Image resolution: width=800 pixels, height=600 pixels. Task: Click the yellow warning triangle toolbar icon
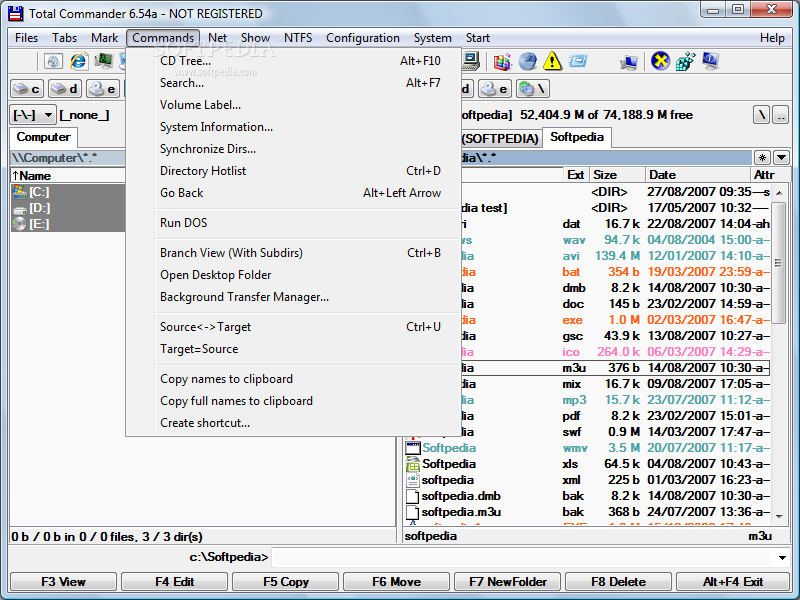pyautogui.click(x=552, y=62)
